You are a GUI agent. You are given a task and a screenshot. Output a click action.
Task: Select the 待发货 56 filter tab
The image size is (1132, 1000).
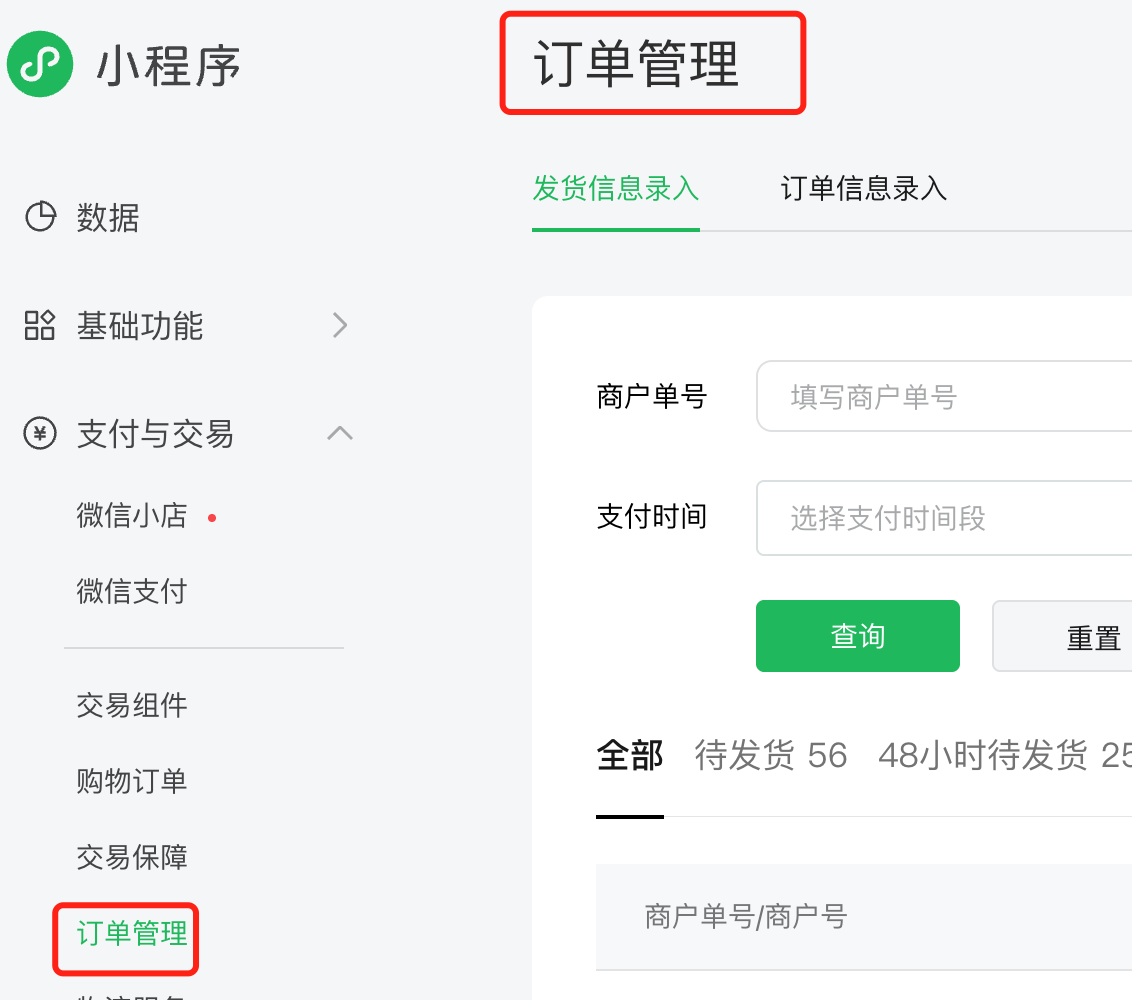pos(770,756)
